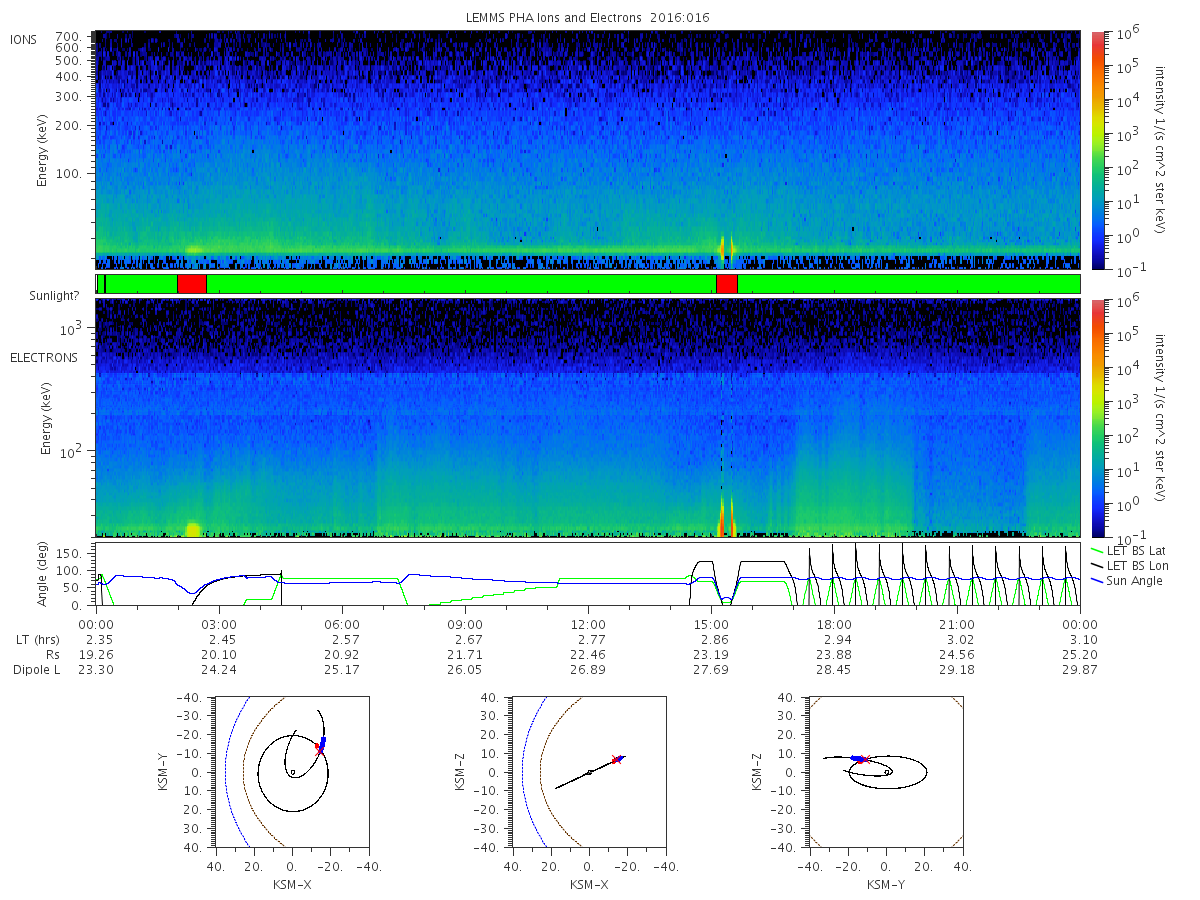1200x900 pixels.
Task: Open the KSM-Y versus KSM-Z orbit plot
Action: coord(886,772)
